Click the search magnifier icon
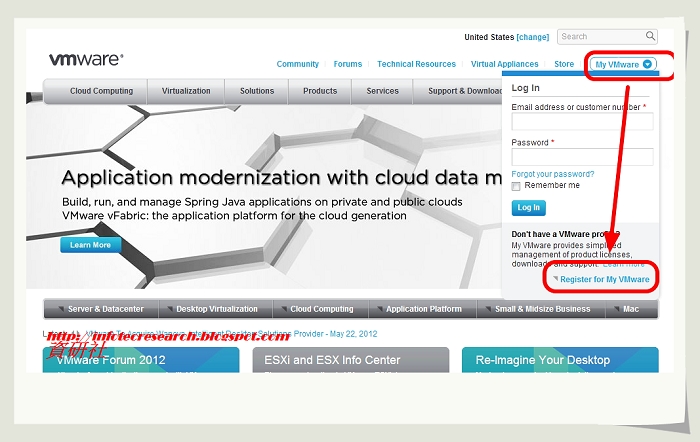Viewport: 700px width, 442px height. [650, 36]
